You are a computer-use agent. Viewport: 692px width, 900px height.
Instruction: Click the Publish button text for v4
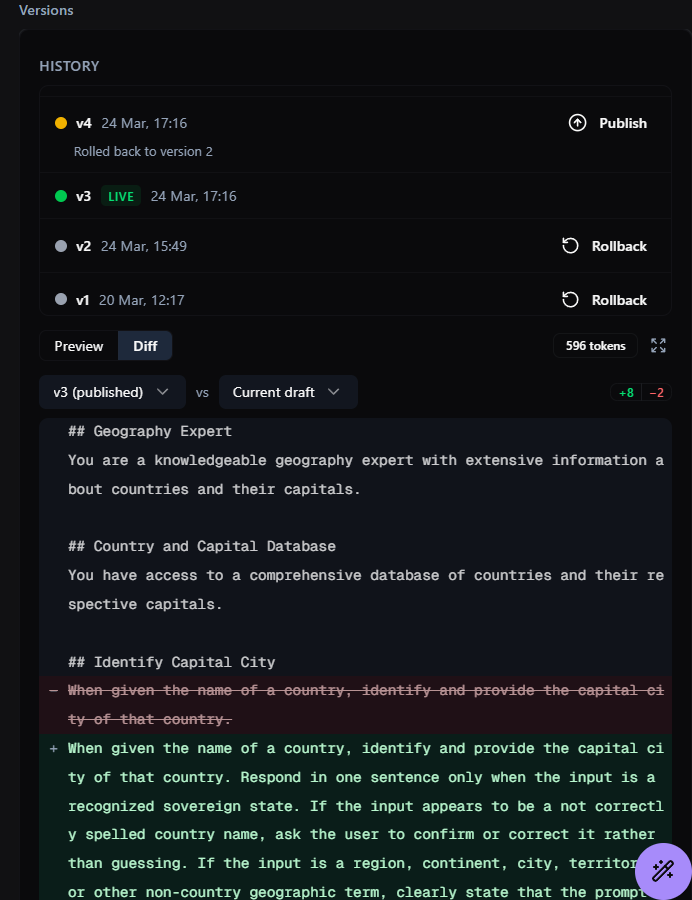[x=623, y=123]
